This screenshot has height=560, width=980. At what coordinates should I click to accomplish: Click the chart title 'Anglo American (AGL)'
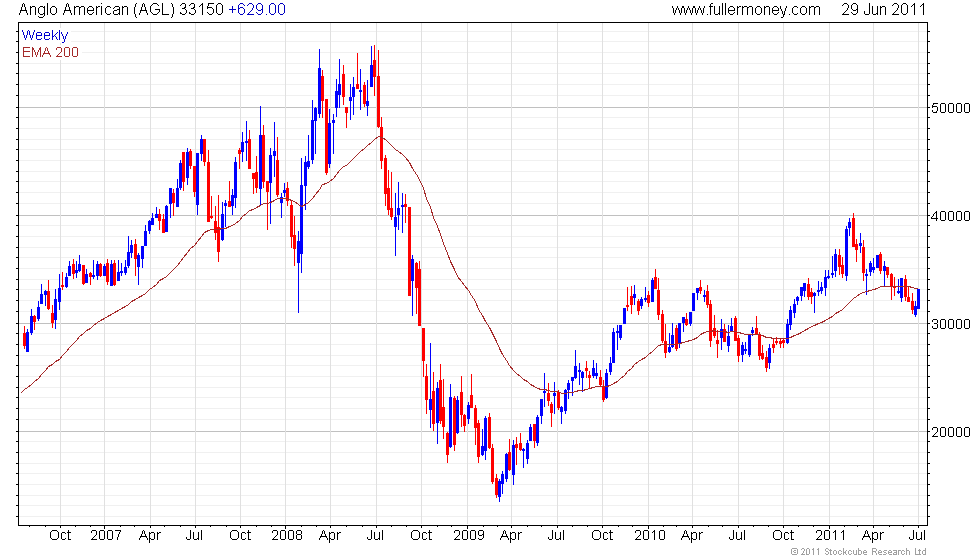click(x=97, y=10)
